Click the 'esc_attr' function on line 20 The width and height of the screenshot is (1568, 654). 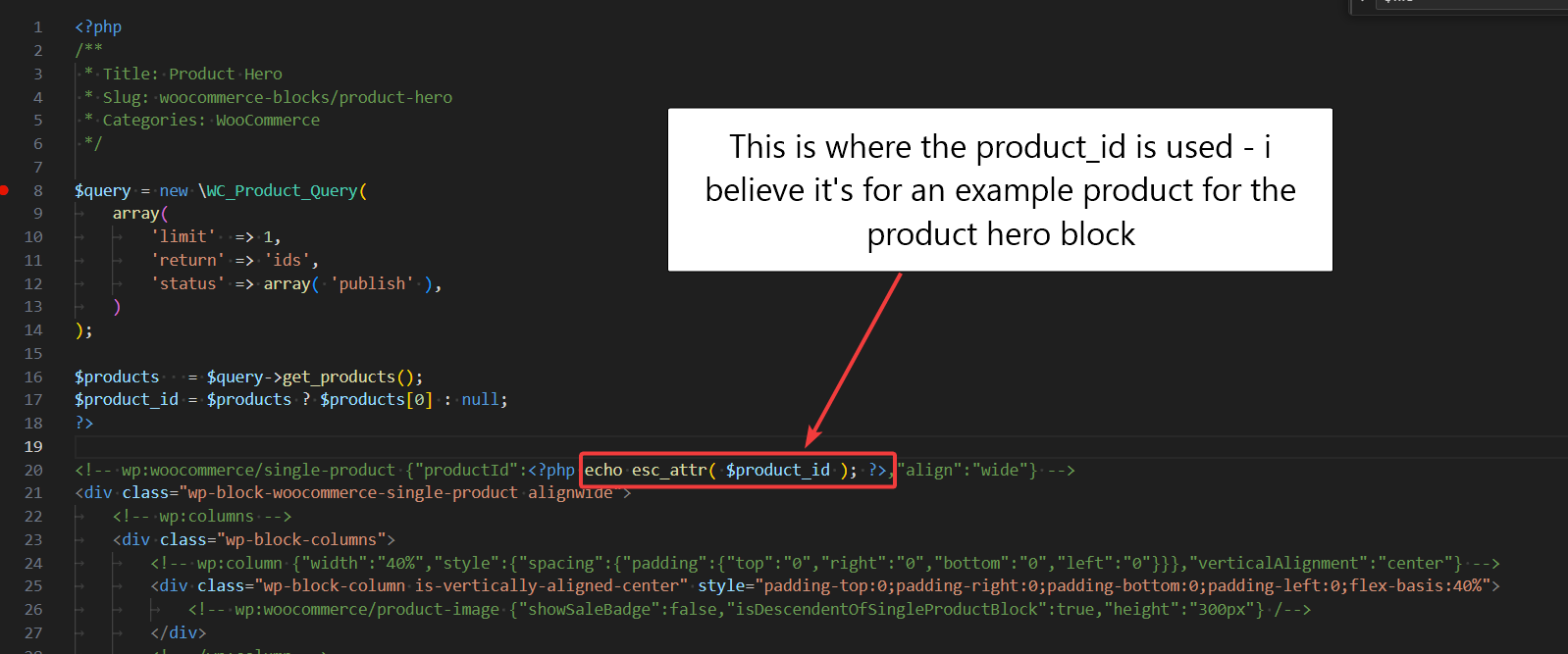point(669,471)
